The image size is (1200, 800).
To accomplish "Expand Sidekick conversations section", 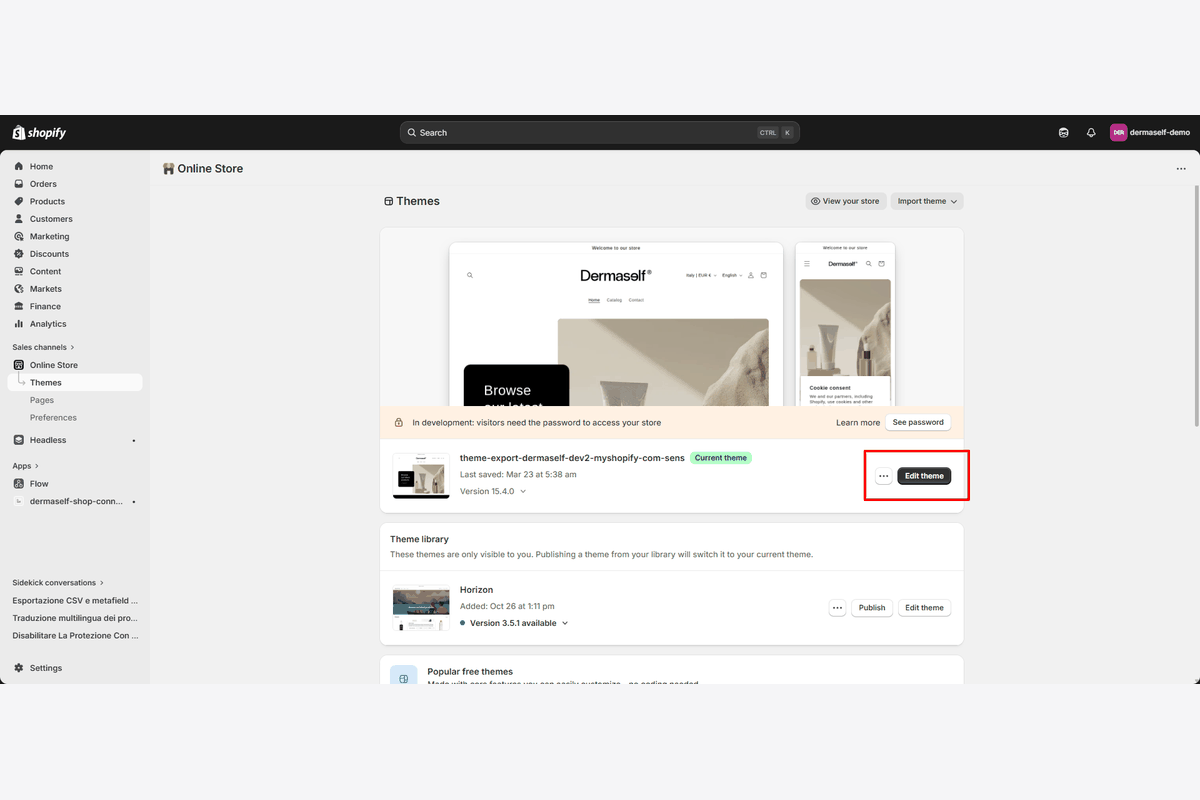I will point(58,583).
